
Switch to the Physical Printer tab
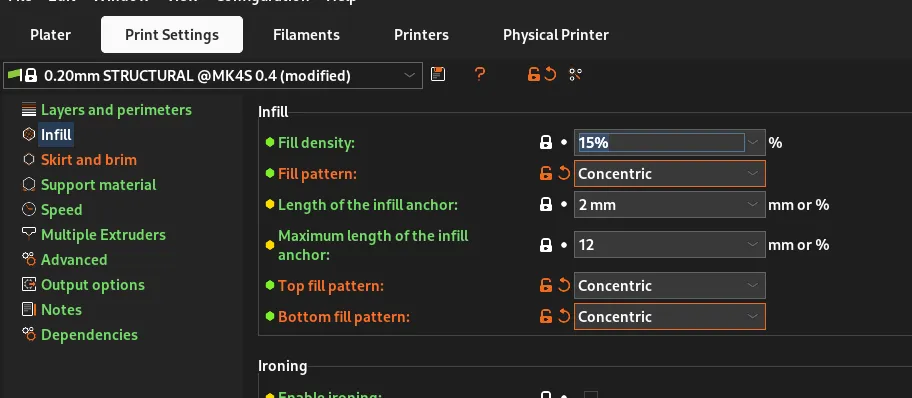(x=555, y=34)
